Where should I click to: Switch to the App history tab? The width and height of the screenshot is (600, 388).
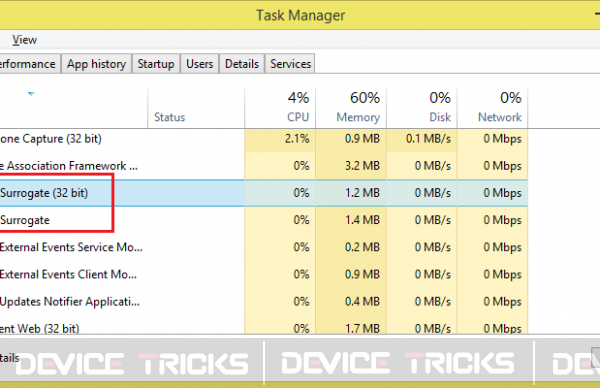[96, 64]
